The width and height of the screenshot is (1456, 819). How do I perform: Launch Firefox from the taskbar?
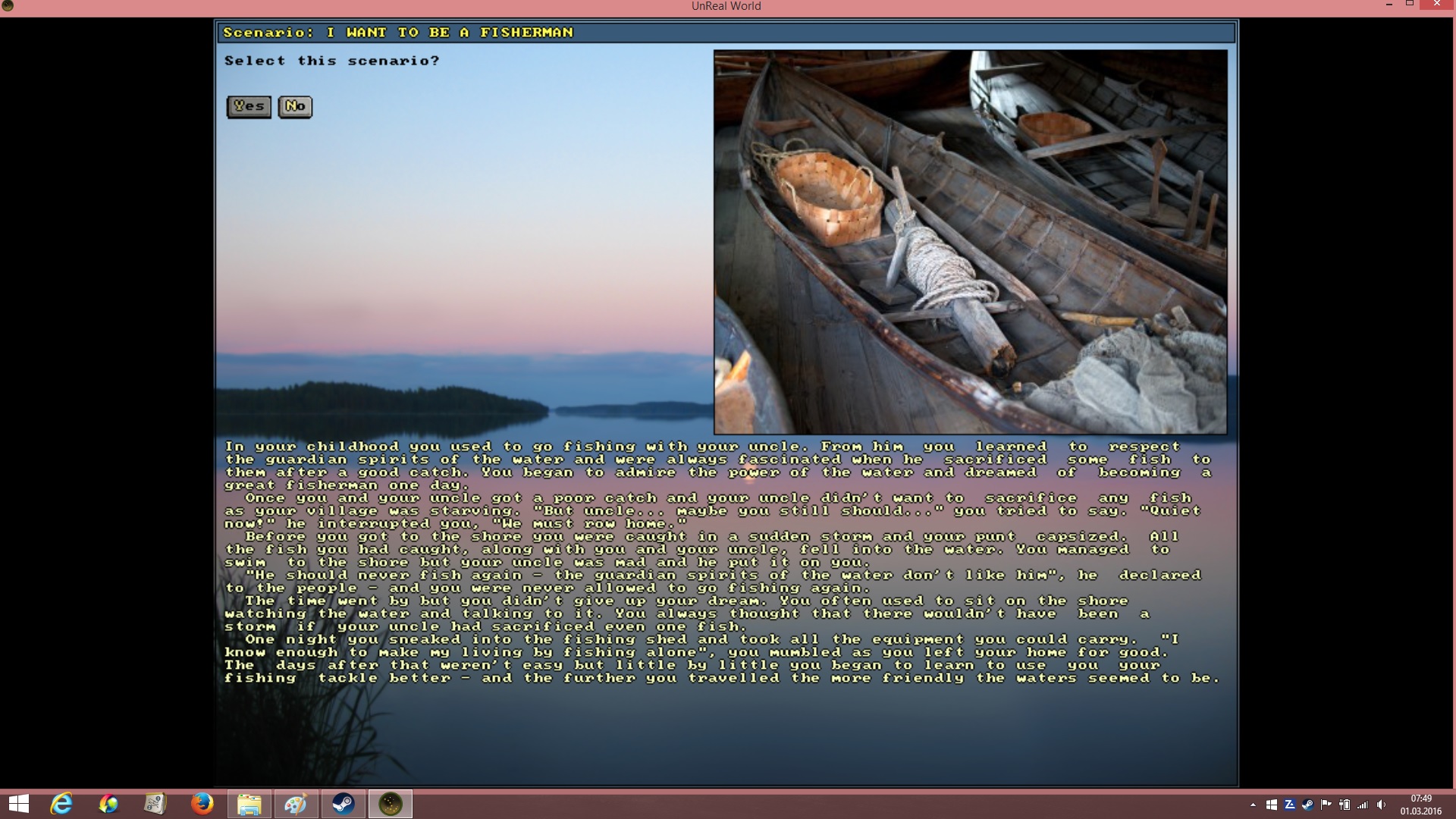point(202,804)
